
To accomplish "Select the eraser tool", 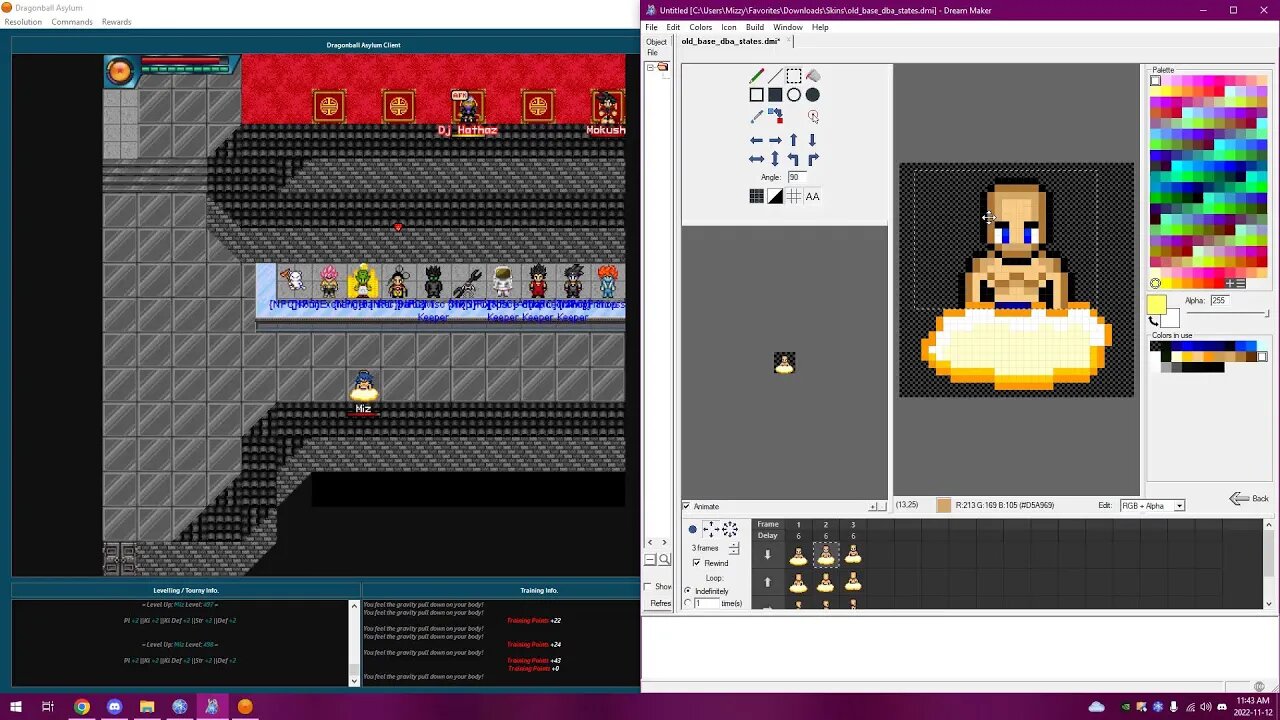I will click(813, 76).
